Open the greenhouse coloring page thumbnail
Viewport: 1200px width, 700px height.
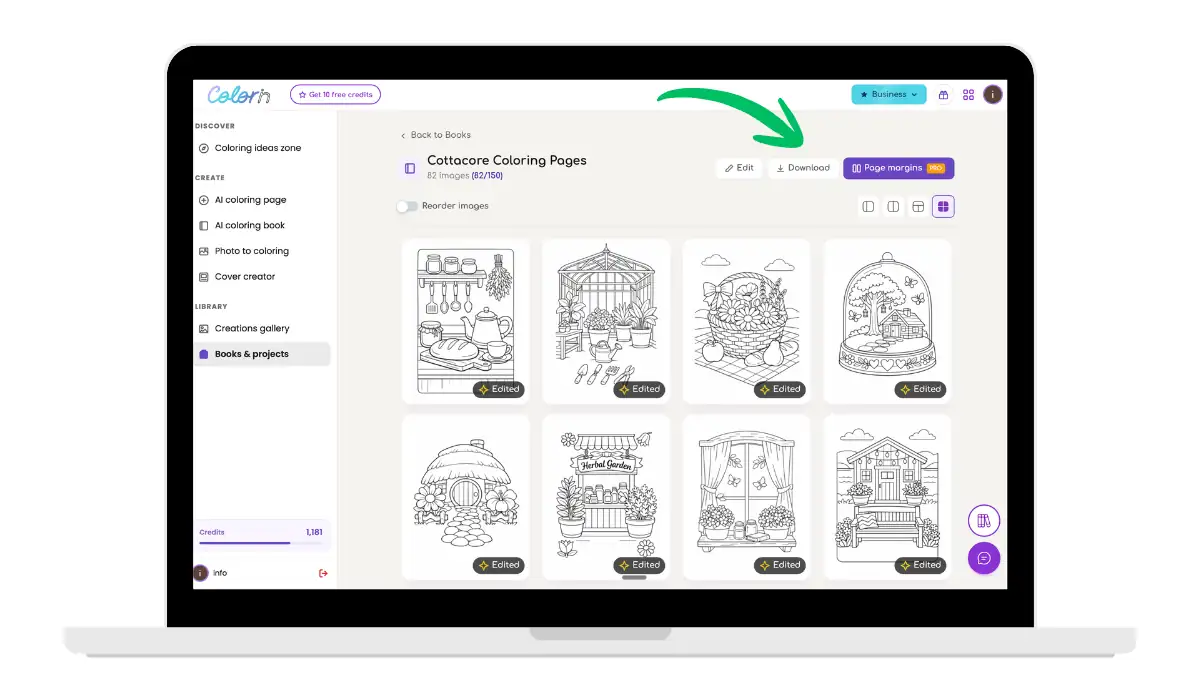(x=605, y=320)
